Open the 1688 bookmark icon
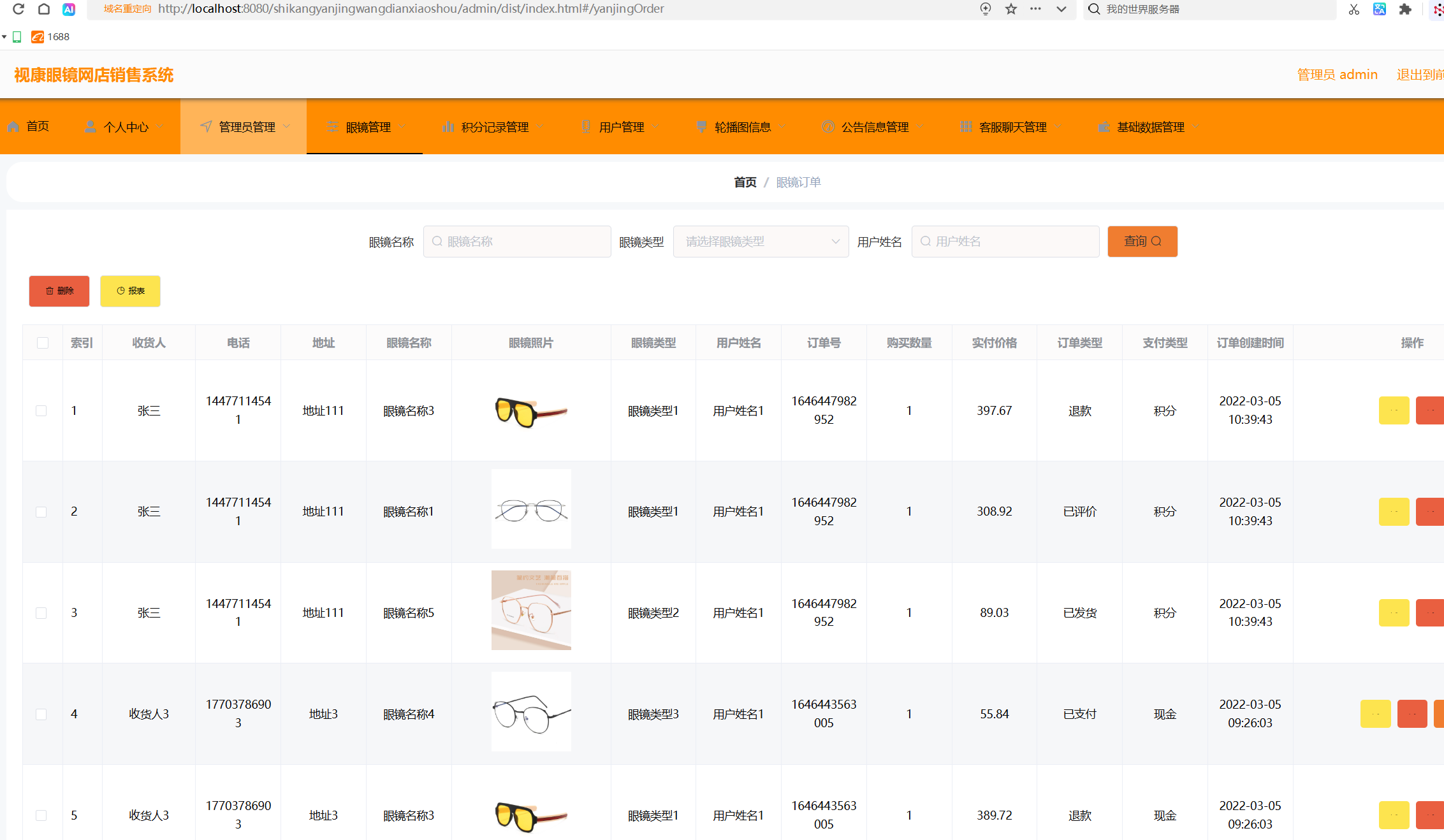1444x840 pixels. click(38, 37)
